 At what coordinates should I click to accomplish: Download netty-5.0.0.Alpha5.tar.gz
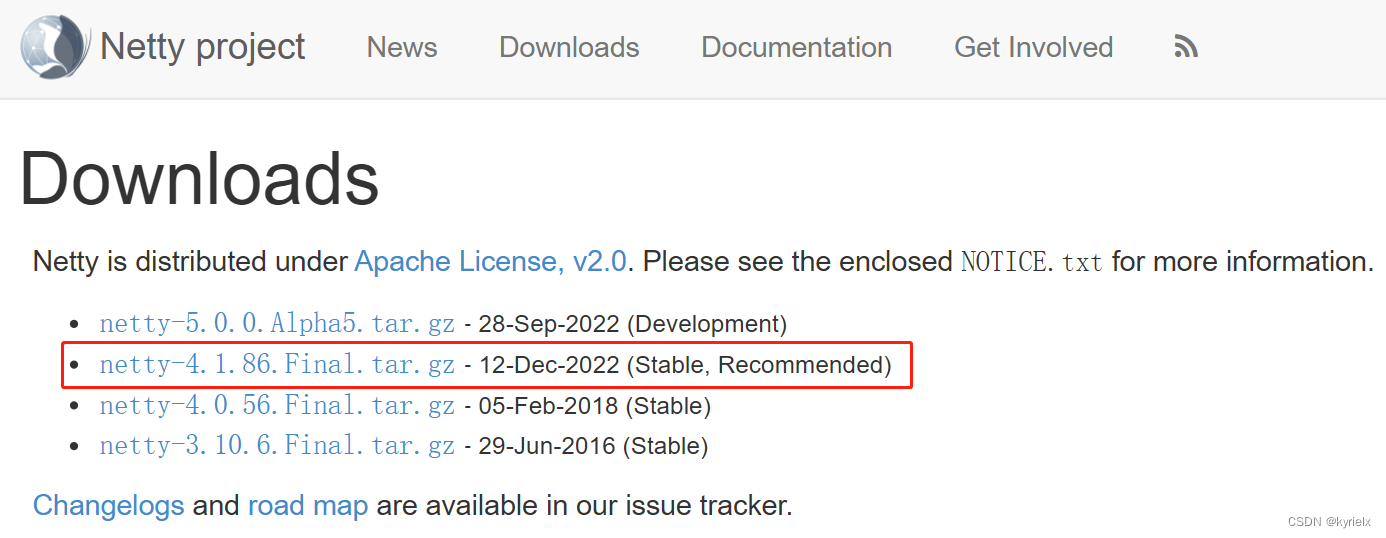click(x=277, y=324)
